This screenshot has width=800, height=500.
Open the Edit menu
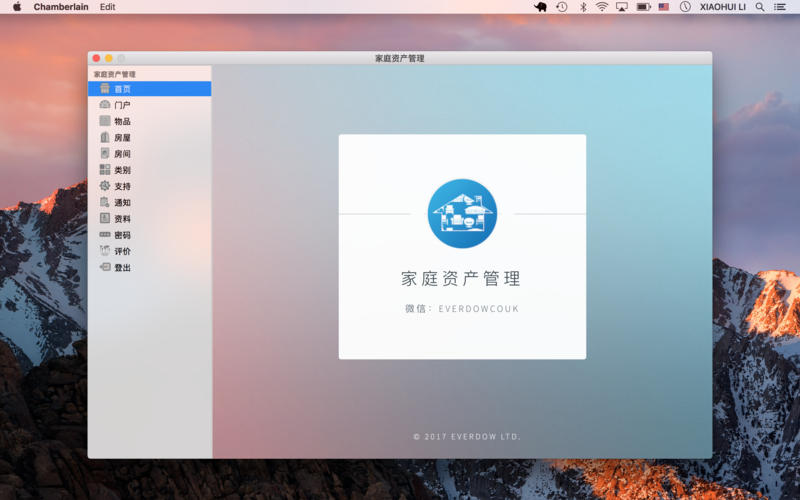click(x=107, y=7)
